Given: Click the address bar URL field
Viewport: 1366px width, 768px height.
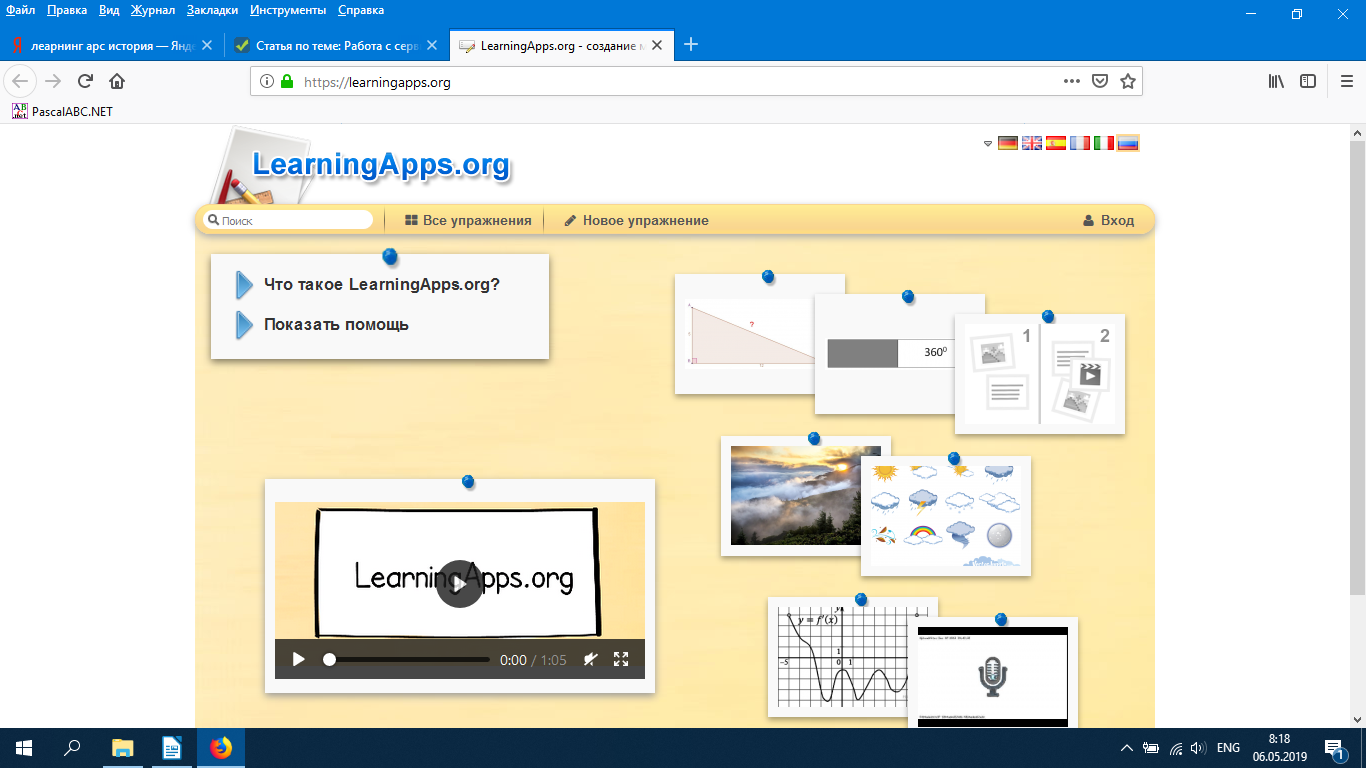Looking at the screenshot, I should [x=696, y=82].
